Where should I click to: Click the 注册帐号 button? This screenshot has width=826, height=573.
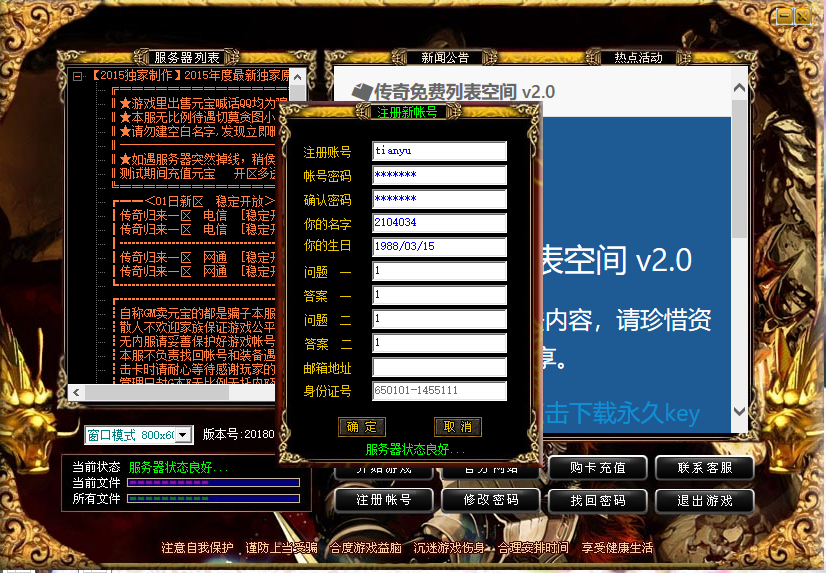point(383,499)
